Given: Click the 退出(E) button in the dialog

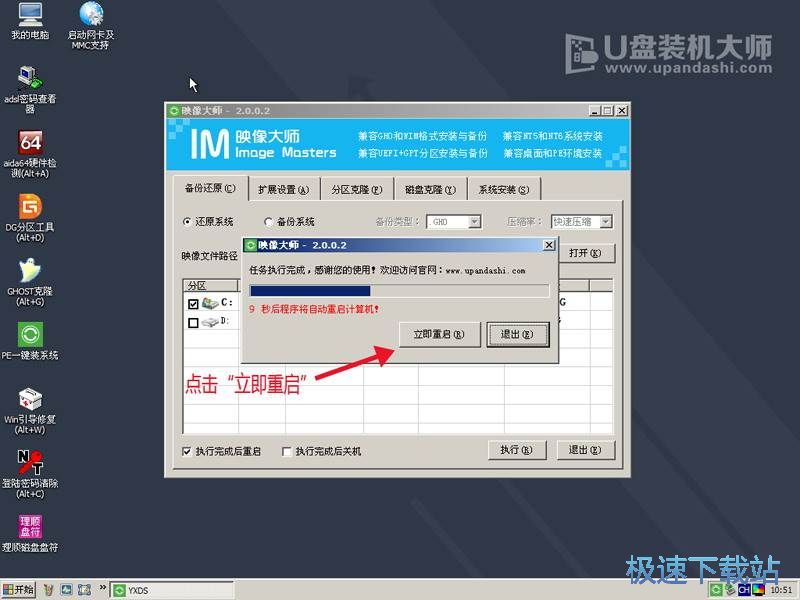Looking at the screenshot, I should click(x=517, y=335).
